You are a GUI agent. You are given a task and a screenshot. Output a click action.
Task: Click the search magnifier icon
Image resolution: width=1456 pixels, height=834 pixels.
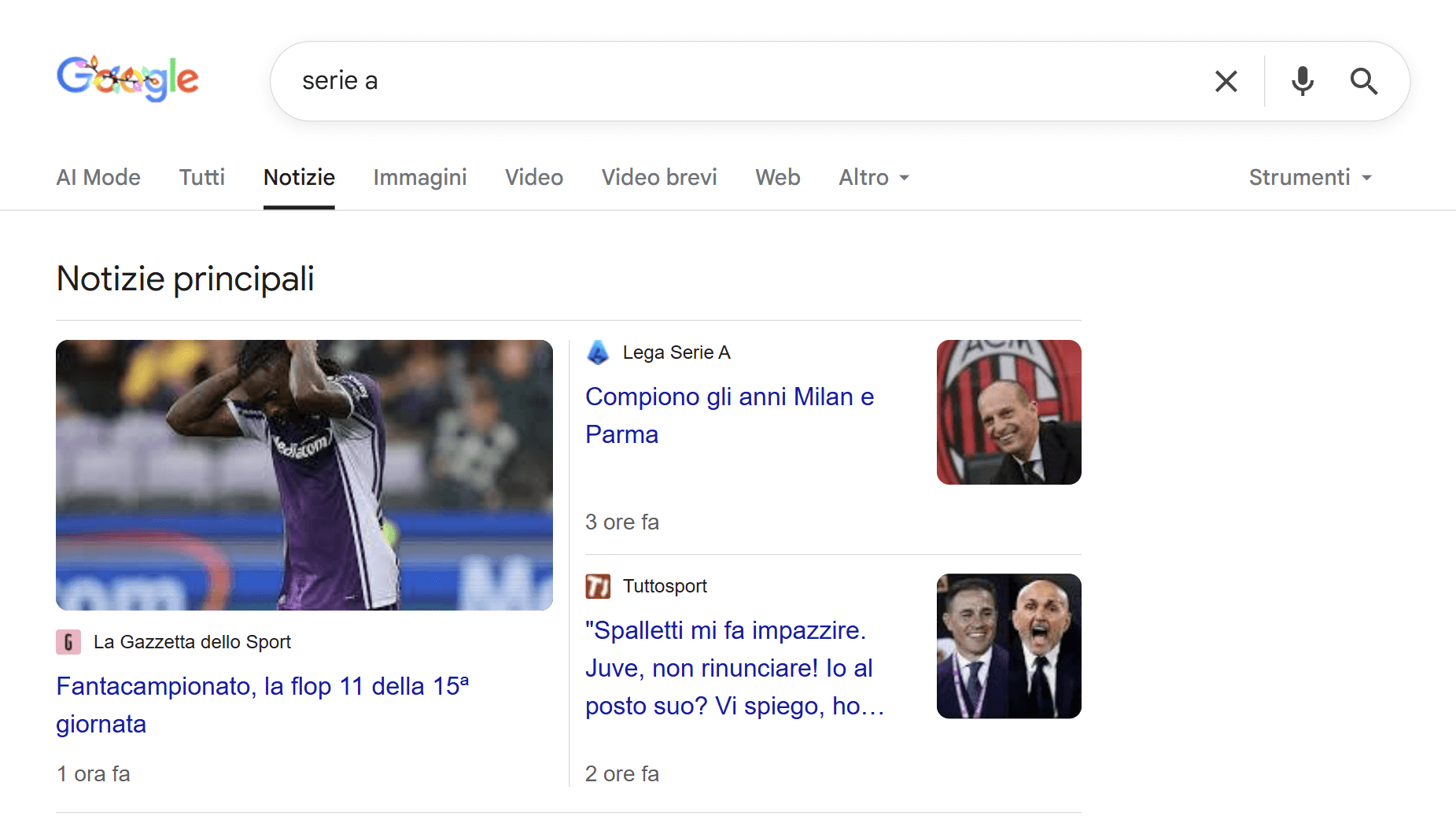[x=1364, y=81]
